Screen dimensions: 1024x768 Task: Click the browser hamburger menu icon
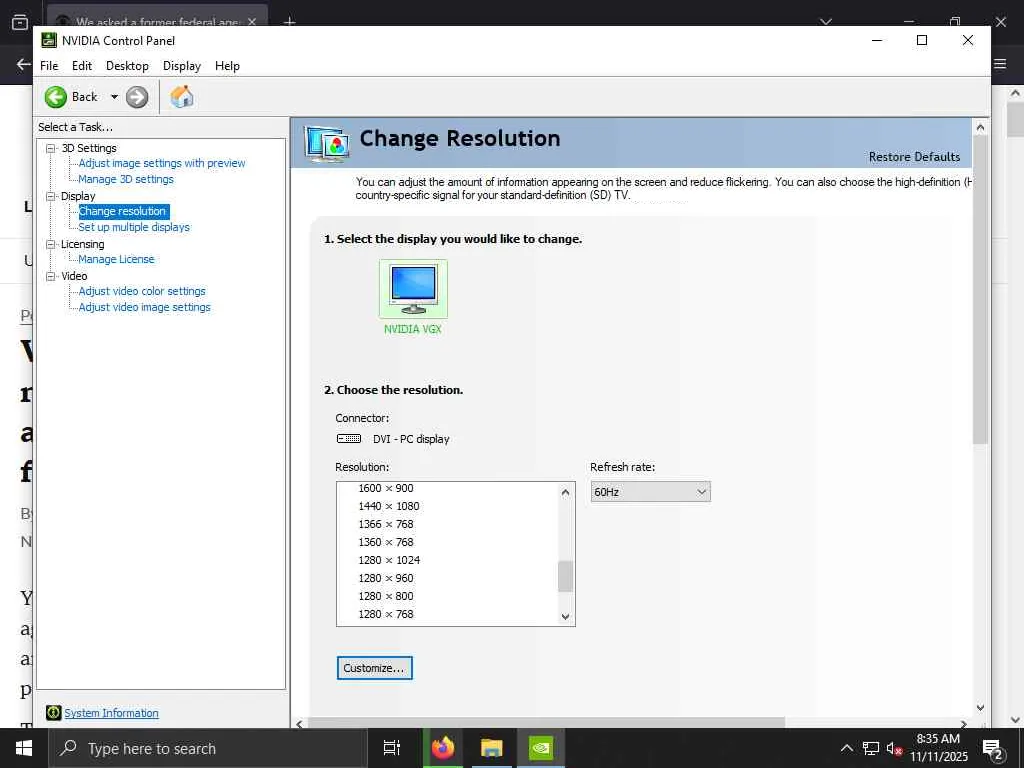pyautogui.click(x=1000, y=63)
